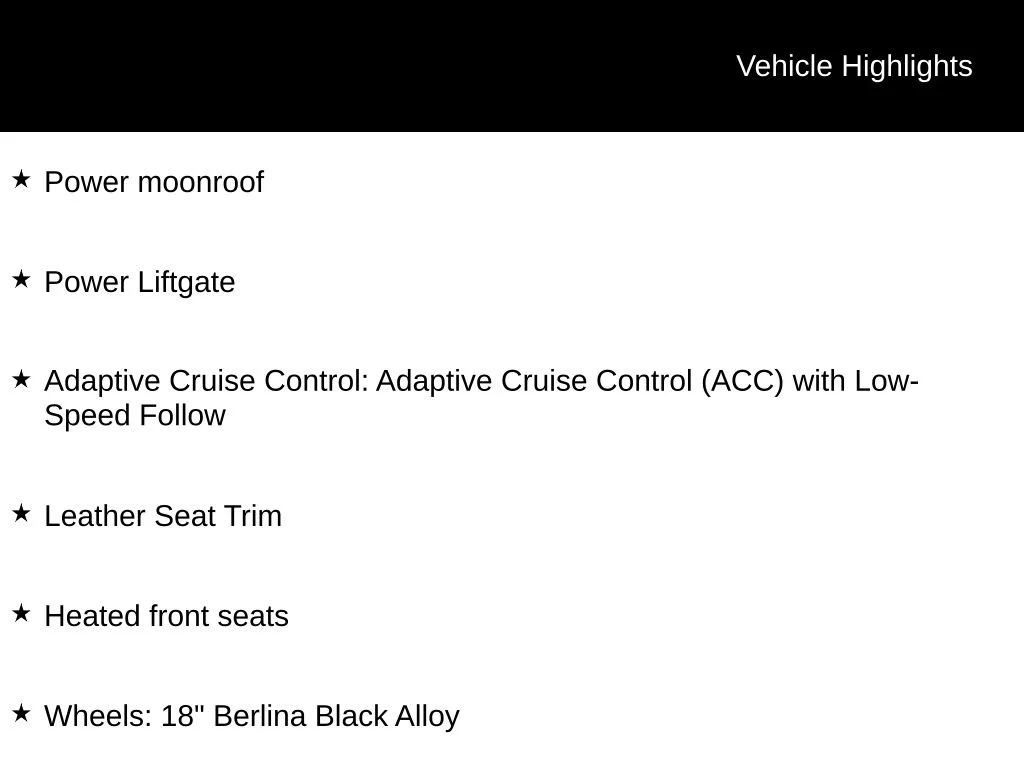Click the black header banner

(512, 66)
